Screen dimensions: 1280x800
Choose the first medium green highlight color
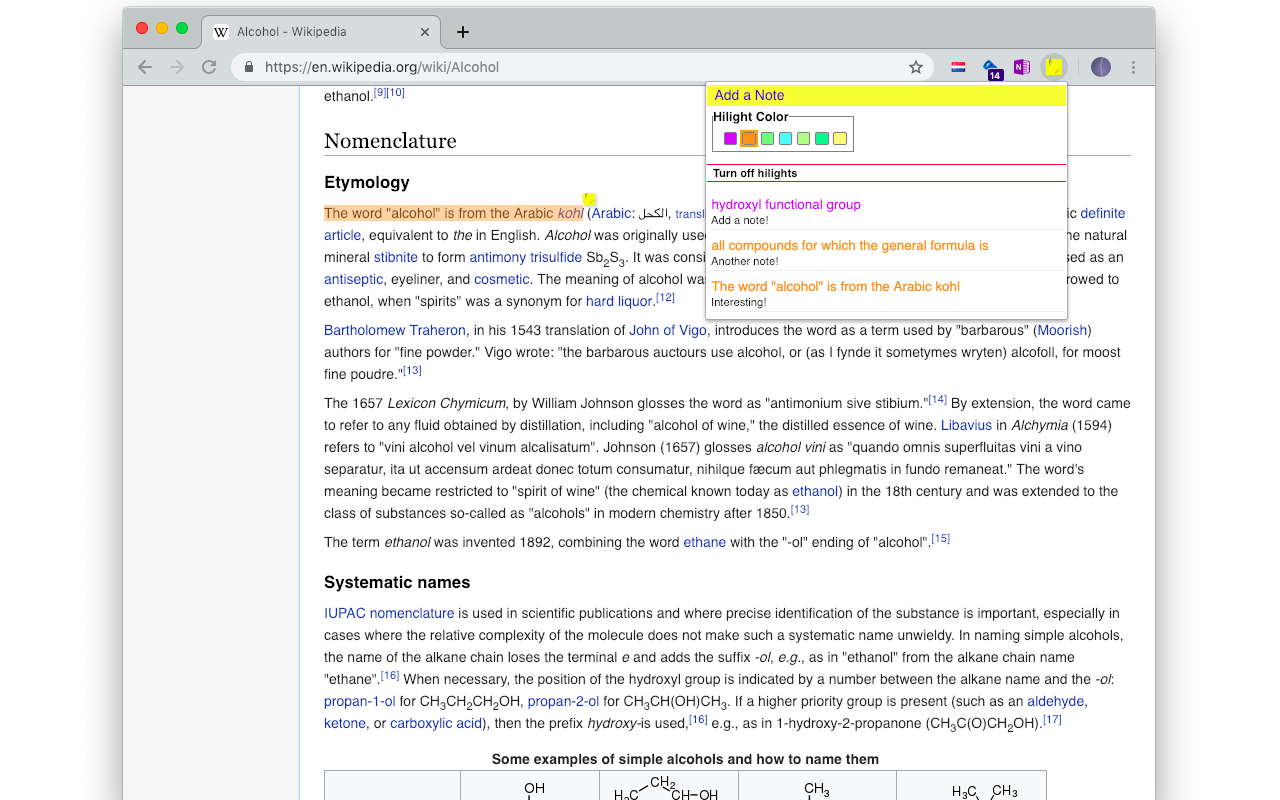point(767,138)
